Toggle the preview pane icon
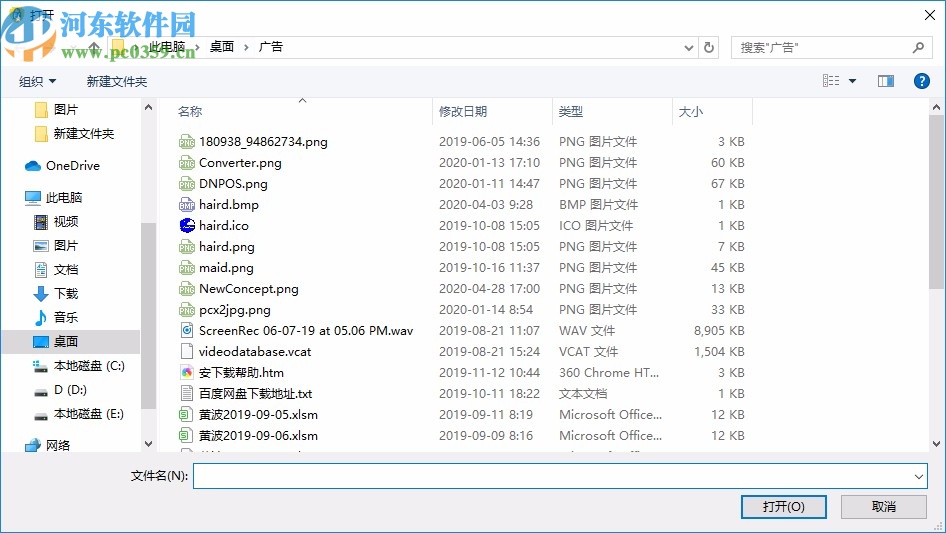 point(886,81)
